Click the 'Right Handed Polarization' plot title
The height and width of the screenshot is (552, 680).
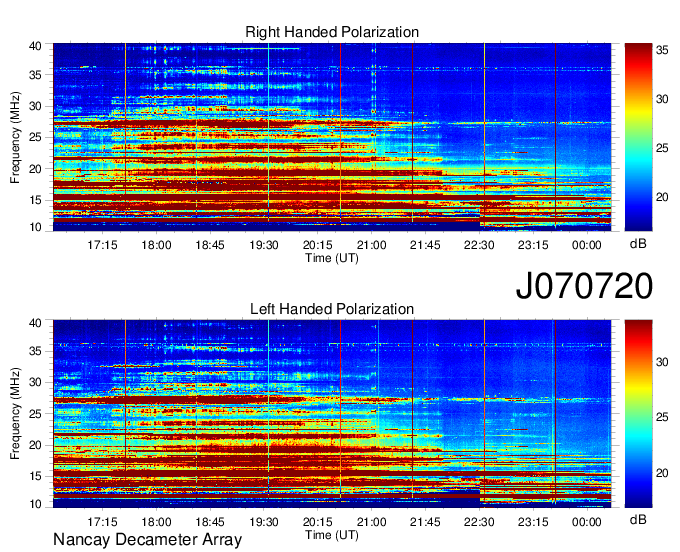[x=332, y=32]
